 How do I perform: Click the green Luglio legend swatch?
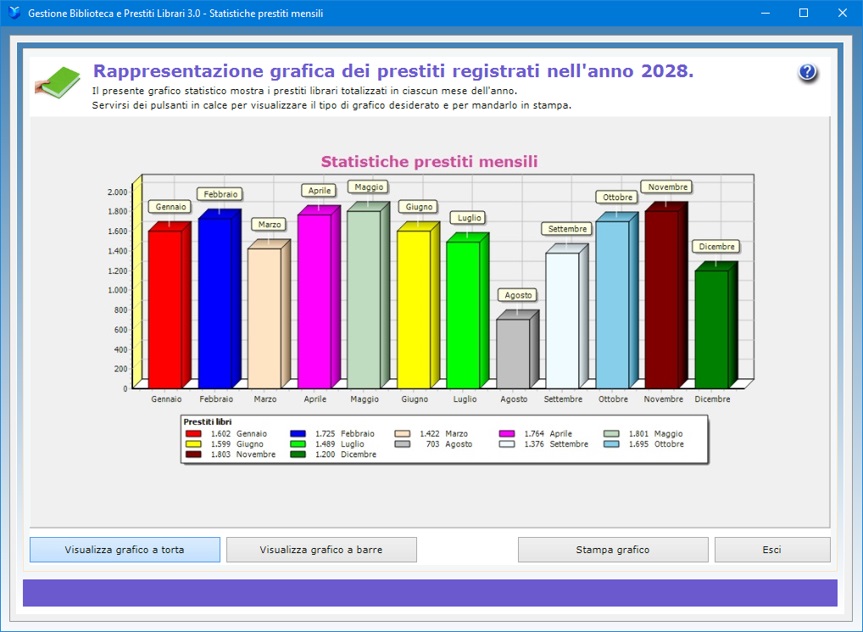pyautogui.click(x=298, y=444)
